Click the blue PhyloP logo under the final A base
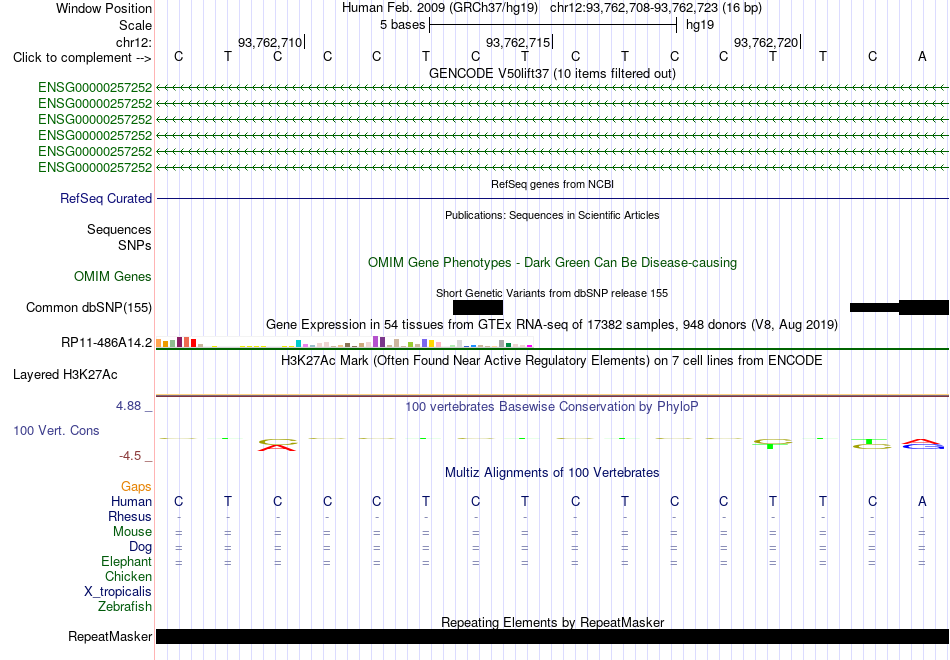This screenshot has height=660, width=950. [923, 445]
